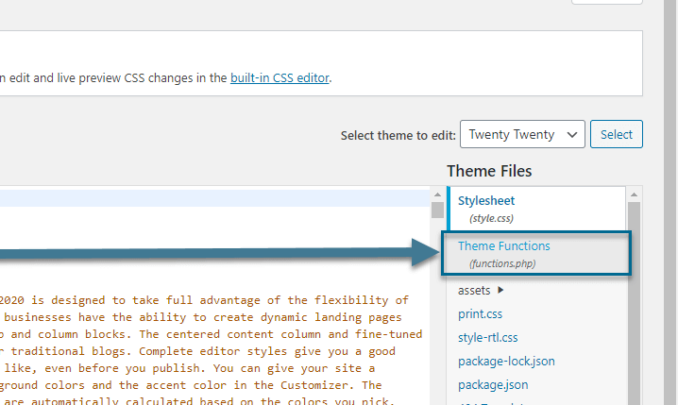
Task: Expand the assets folder arrow
Action: (500, 291)
